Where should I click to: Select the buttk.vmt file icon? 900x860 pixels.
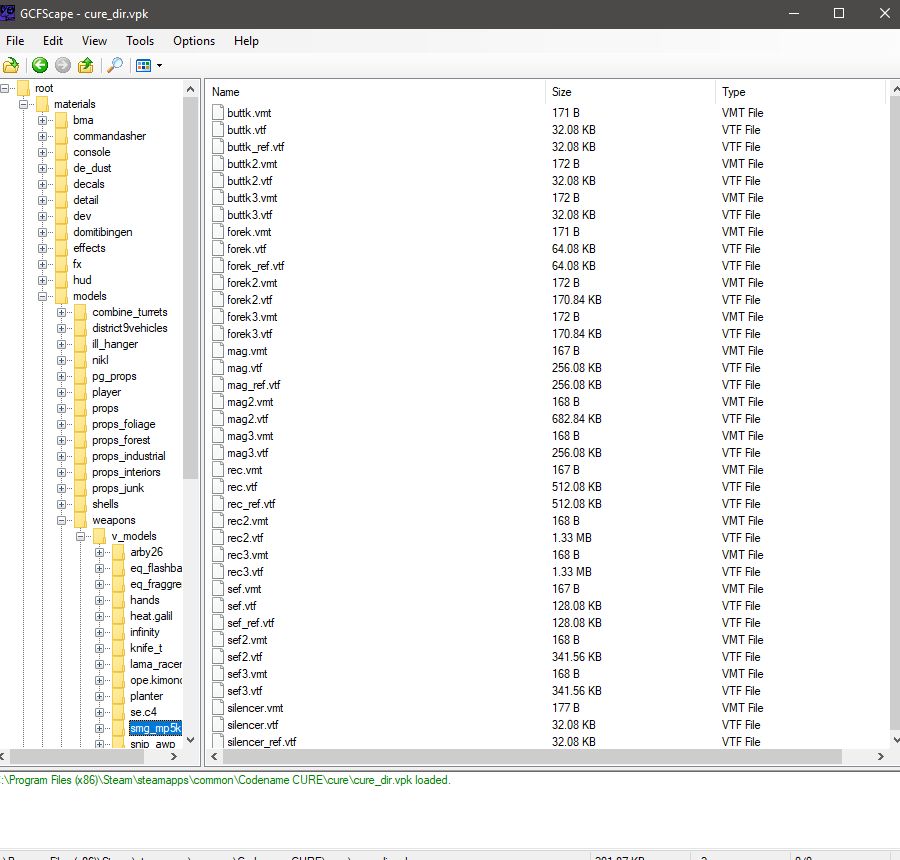(218, 113)
